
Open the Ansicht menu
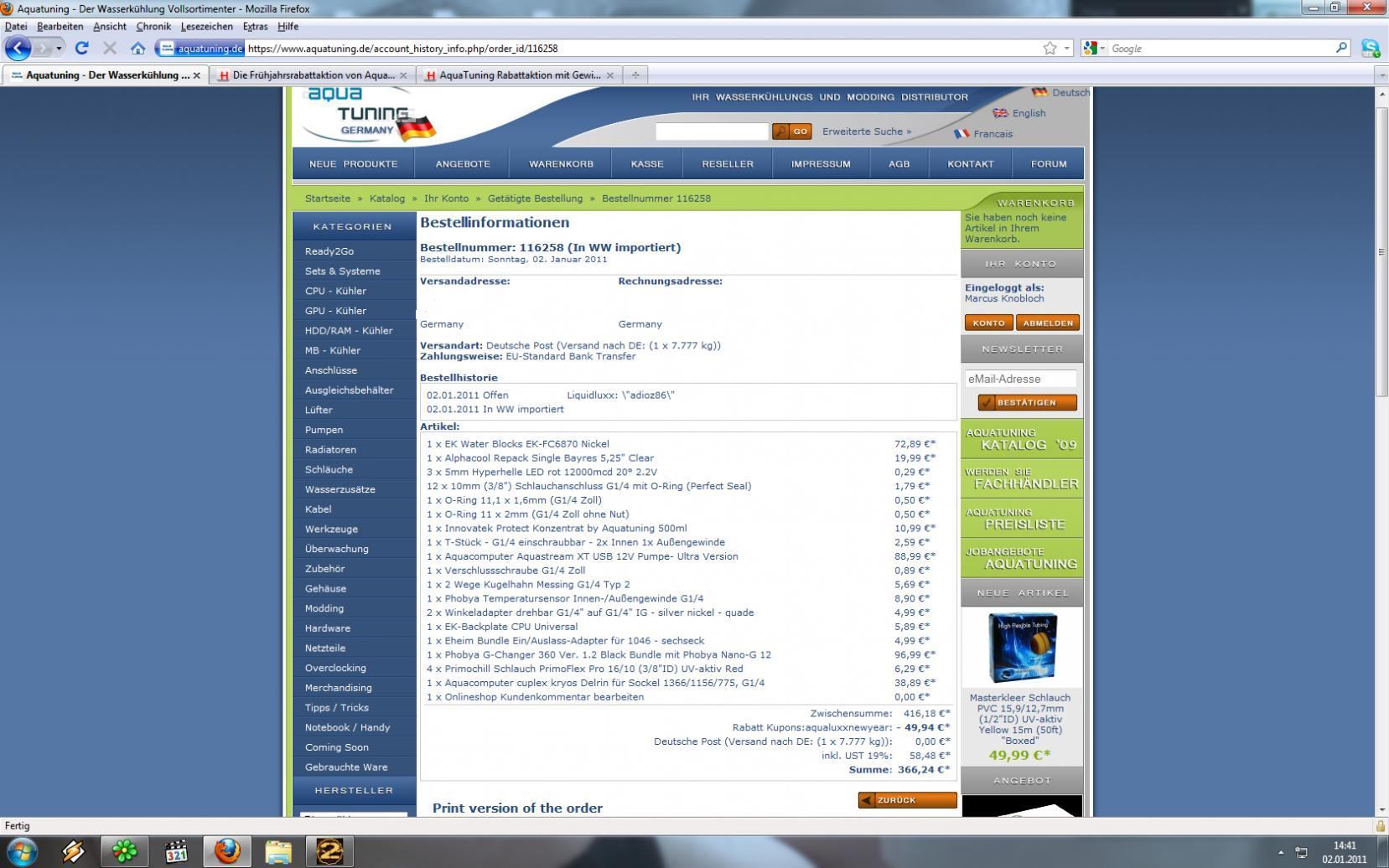110,27
